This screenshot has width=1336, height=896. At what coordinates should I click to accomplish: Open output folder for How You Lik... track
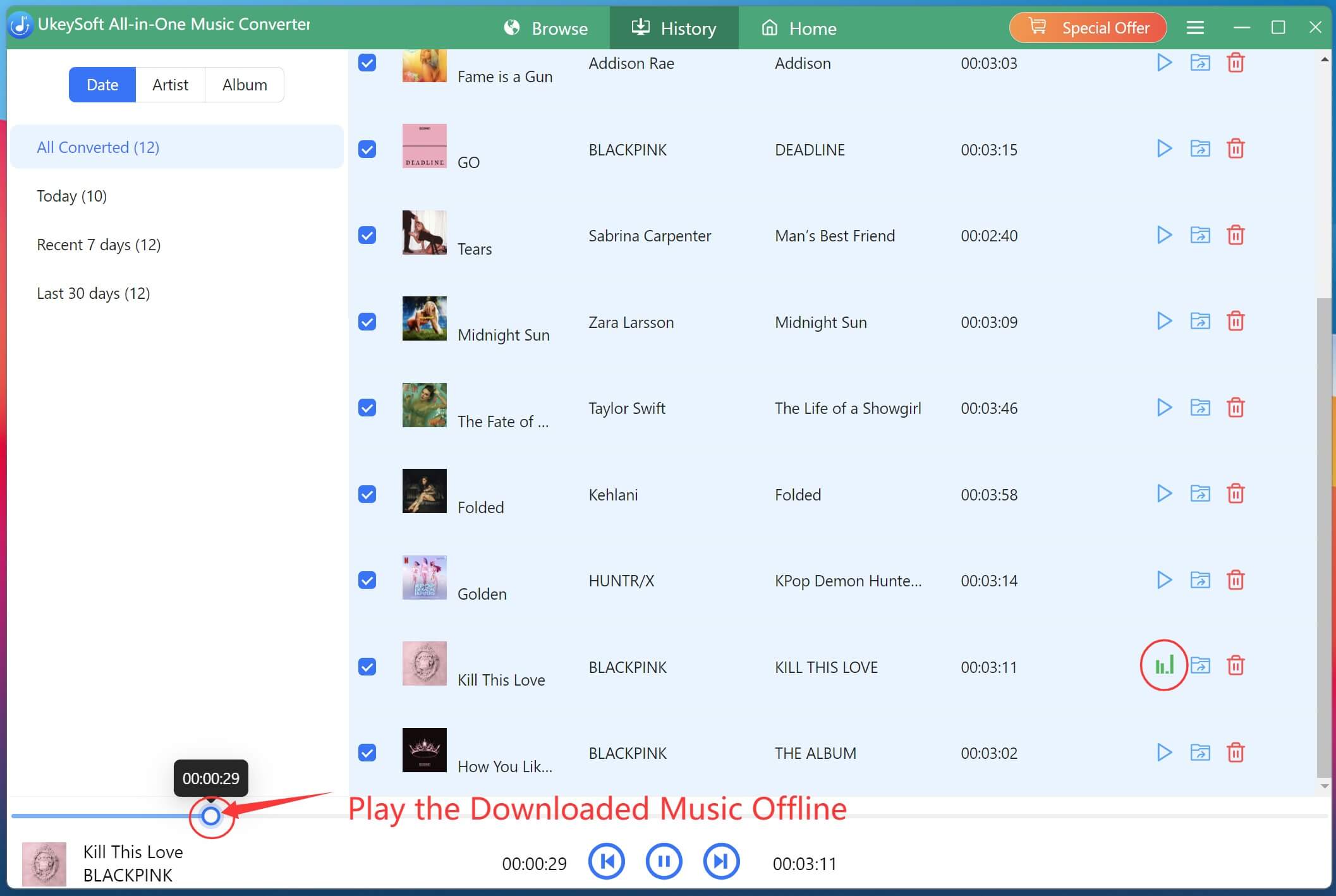pos(1199,753)
